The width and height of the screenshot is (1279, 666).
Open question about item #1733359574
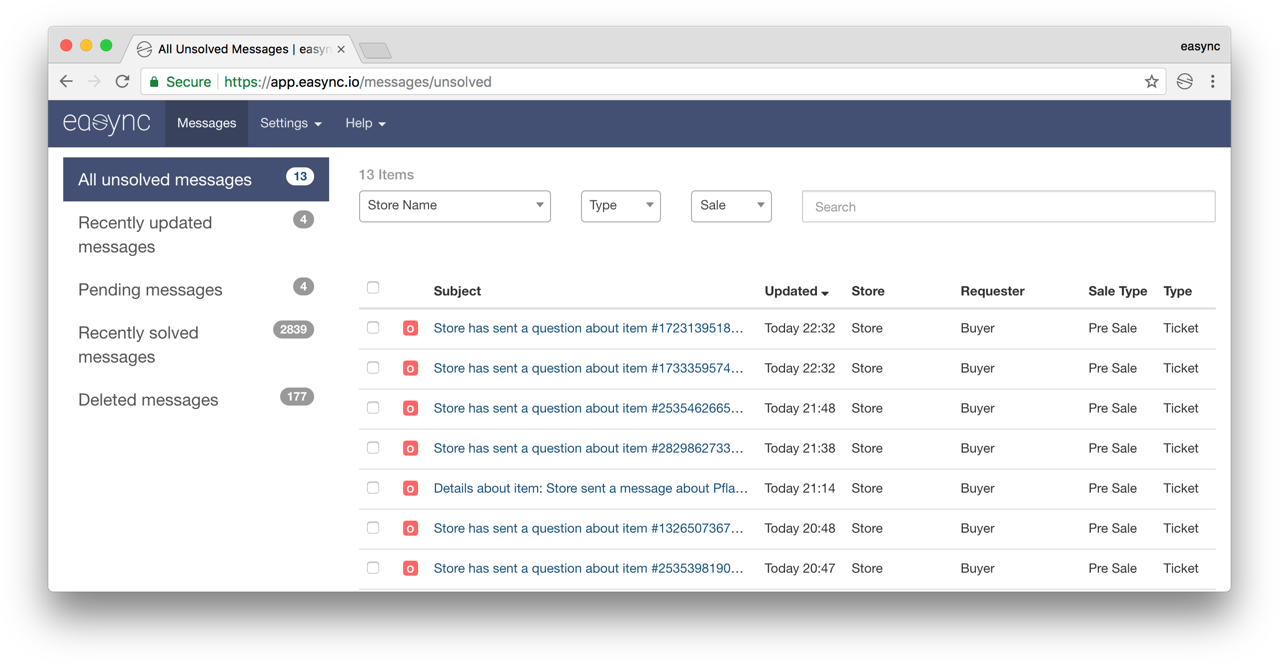[588, 368]
